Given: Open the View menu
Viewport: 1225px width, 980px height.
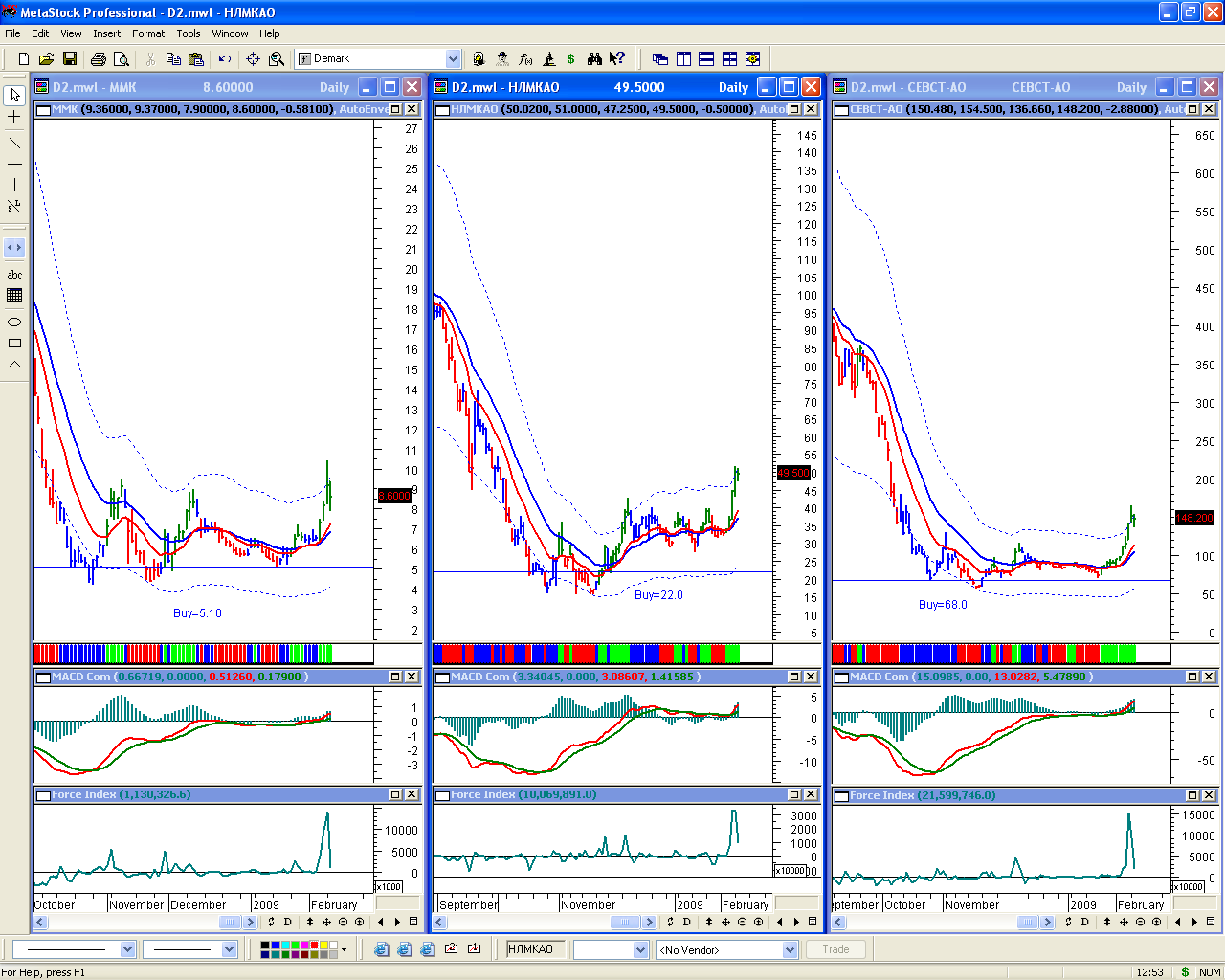Looking at the screenshot, I should (x=72, y=33).
